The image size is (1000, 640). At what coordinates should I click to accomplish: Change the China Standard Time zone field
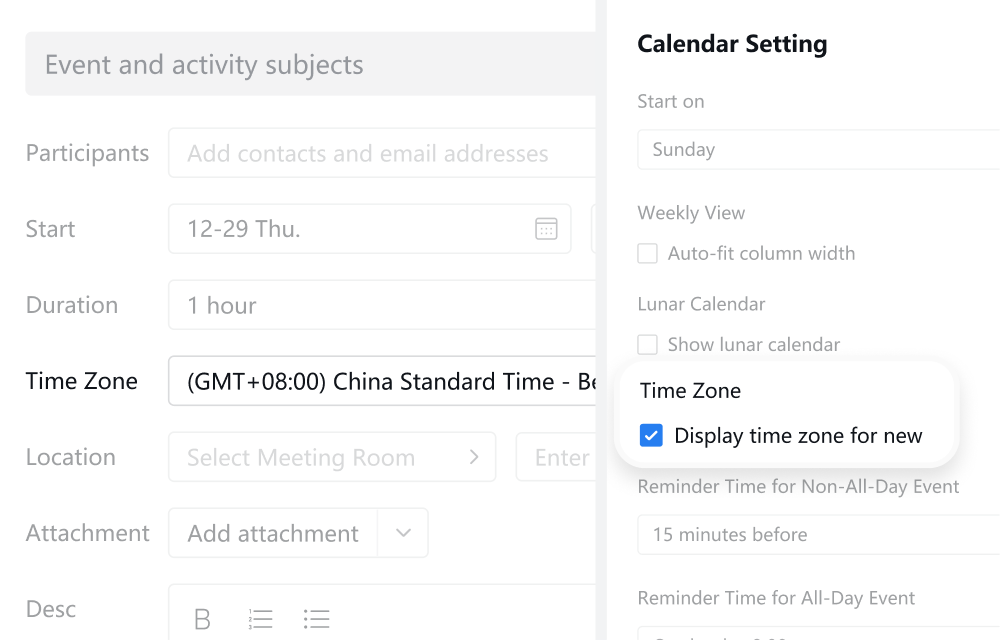coord(382,381)
